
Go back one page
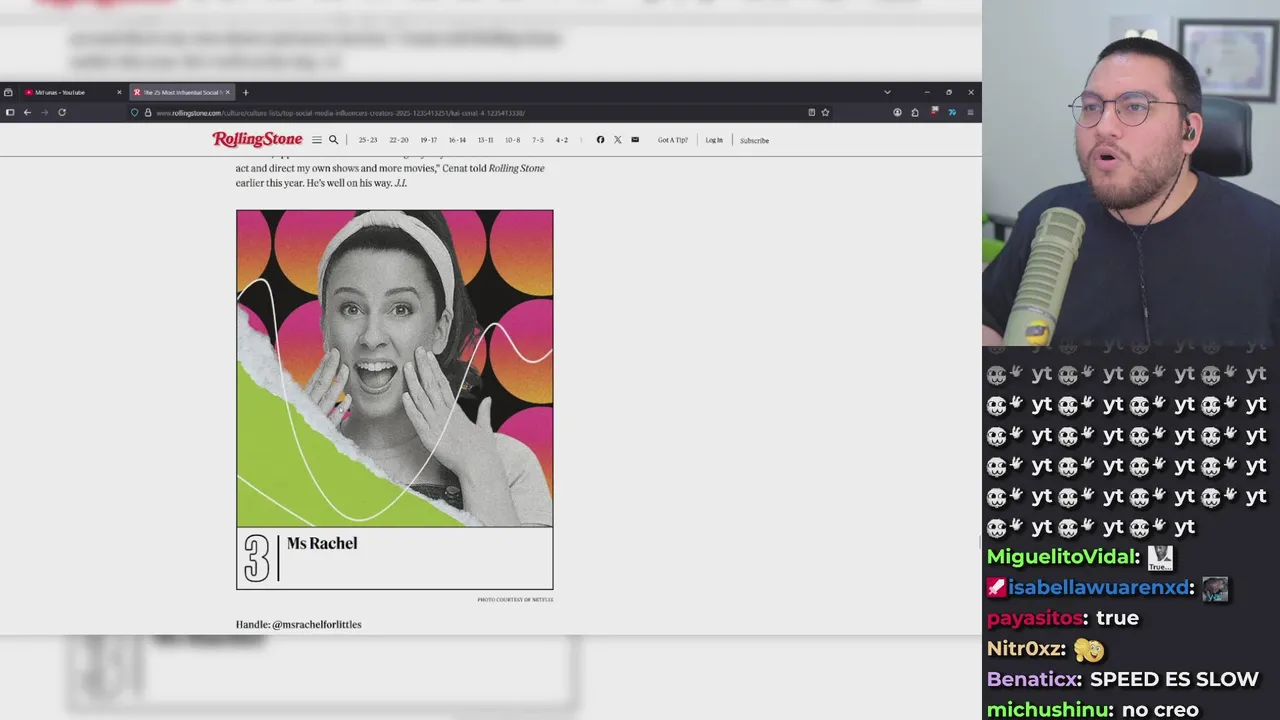point(27,112)
